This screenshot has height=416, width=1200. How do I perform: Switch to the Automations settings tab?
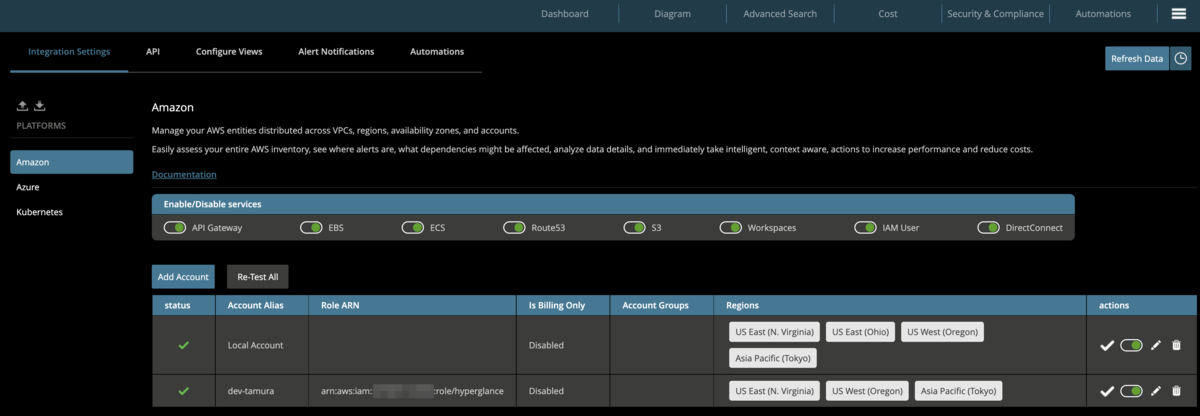[437, 51]
